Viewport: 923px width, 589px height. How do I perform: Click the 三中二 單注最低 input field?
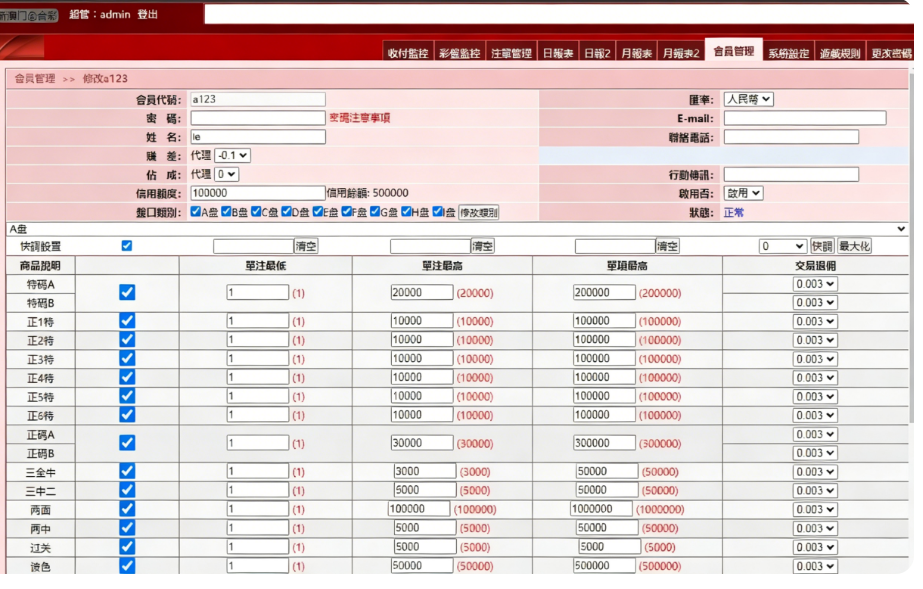tap(258, 490)
